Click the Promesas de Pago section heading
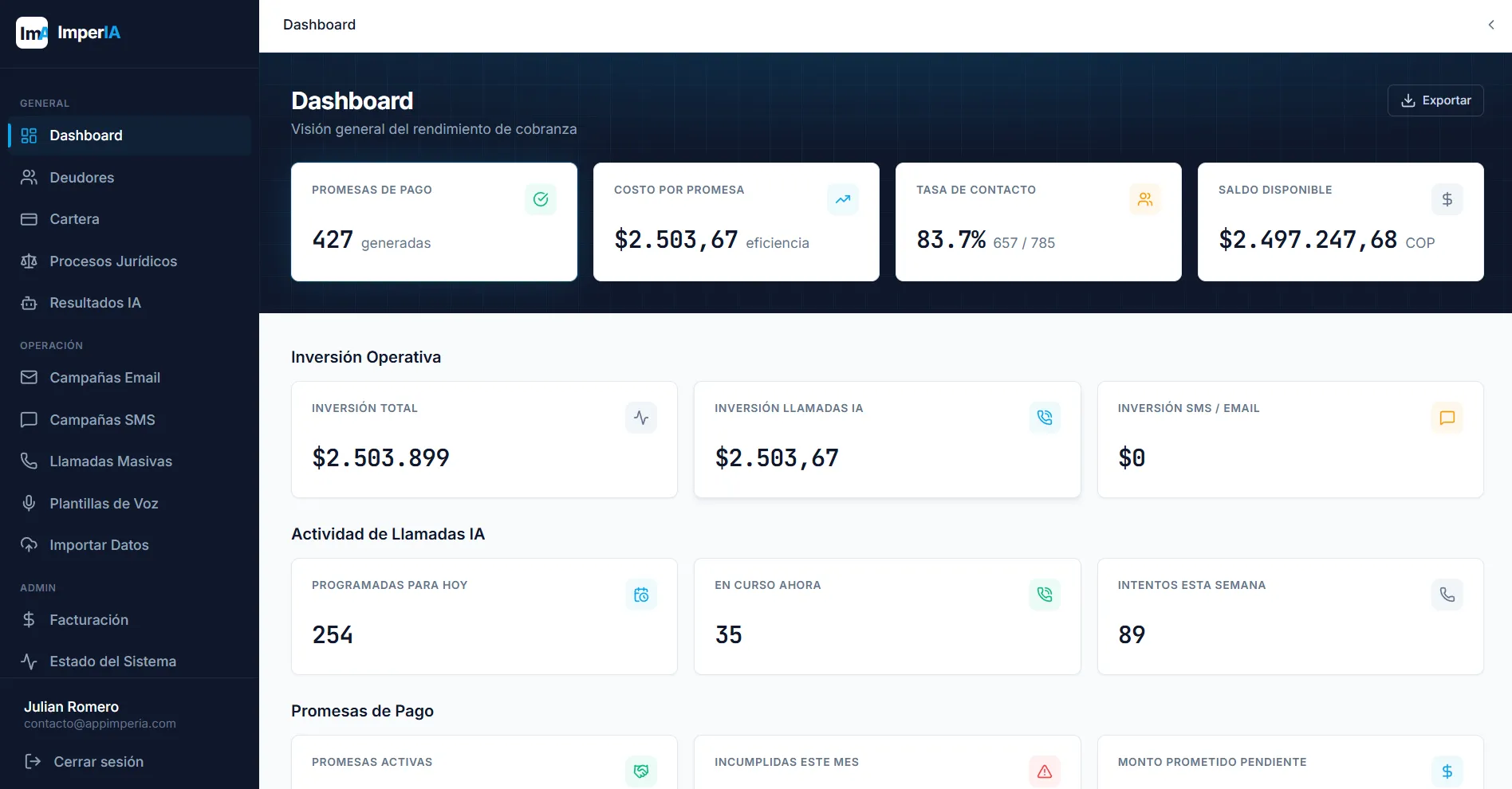Image resolution: width=1512 pixels, height=789 pixels. pyautogui.click(x=362, y=711)
